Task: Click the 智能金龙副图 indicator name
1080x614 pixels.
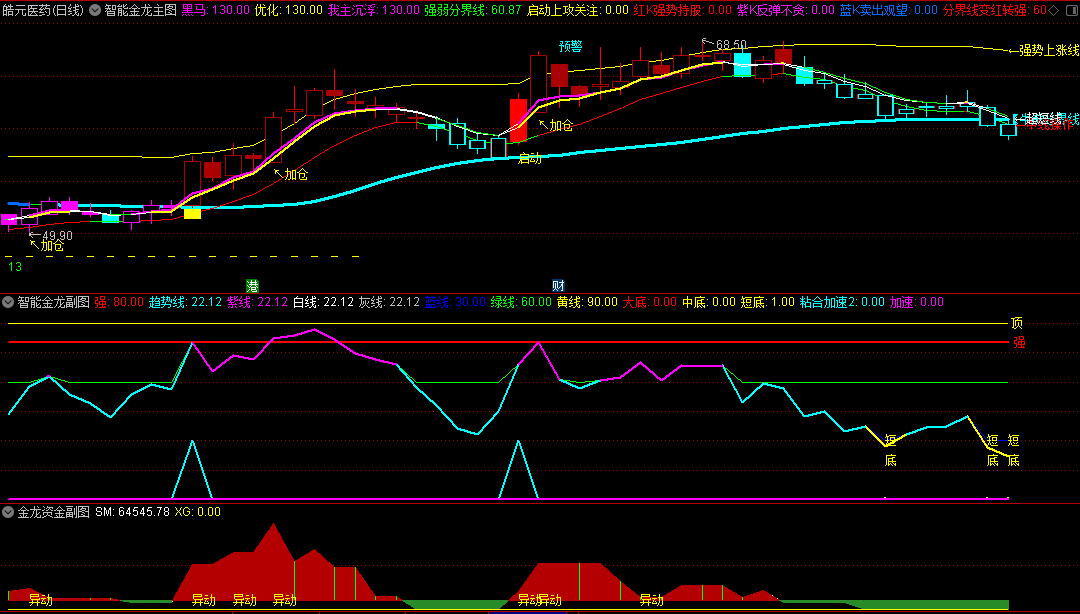Action: [53, 302]
